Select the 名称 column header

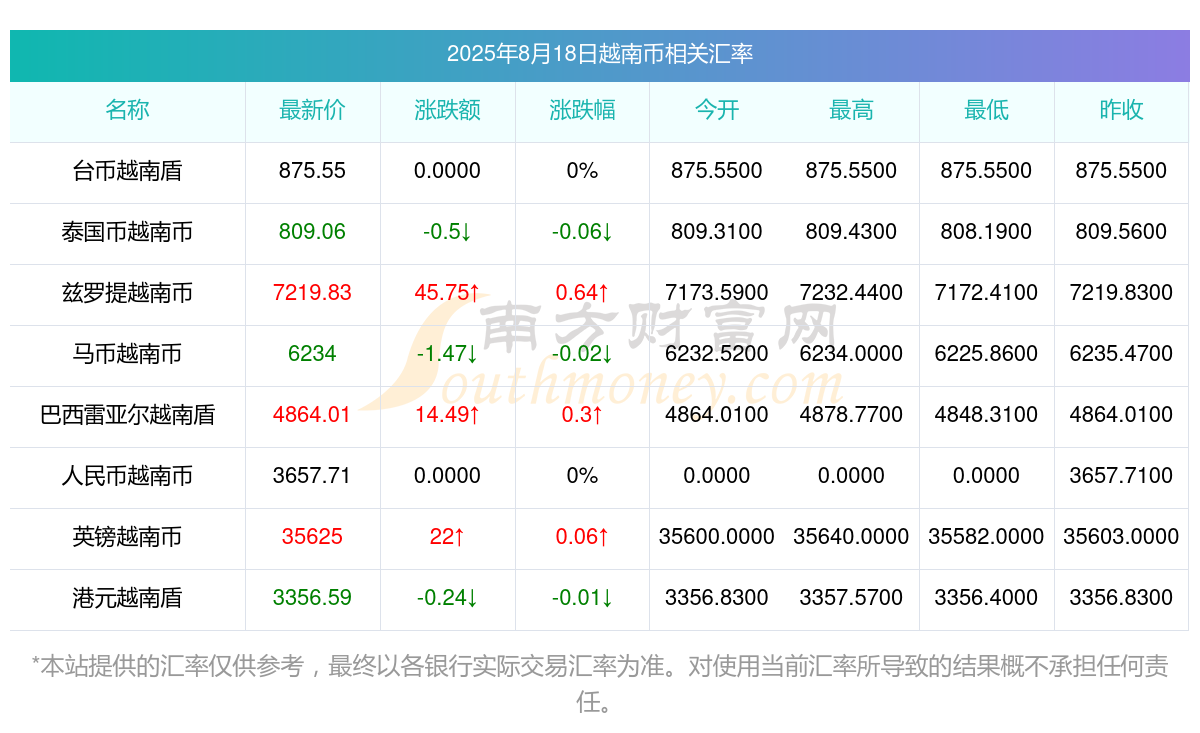[127, 110]
